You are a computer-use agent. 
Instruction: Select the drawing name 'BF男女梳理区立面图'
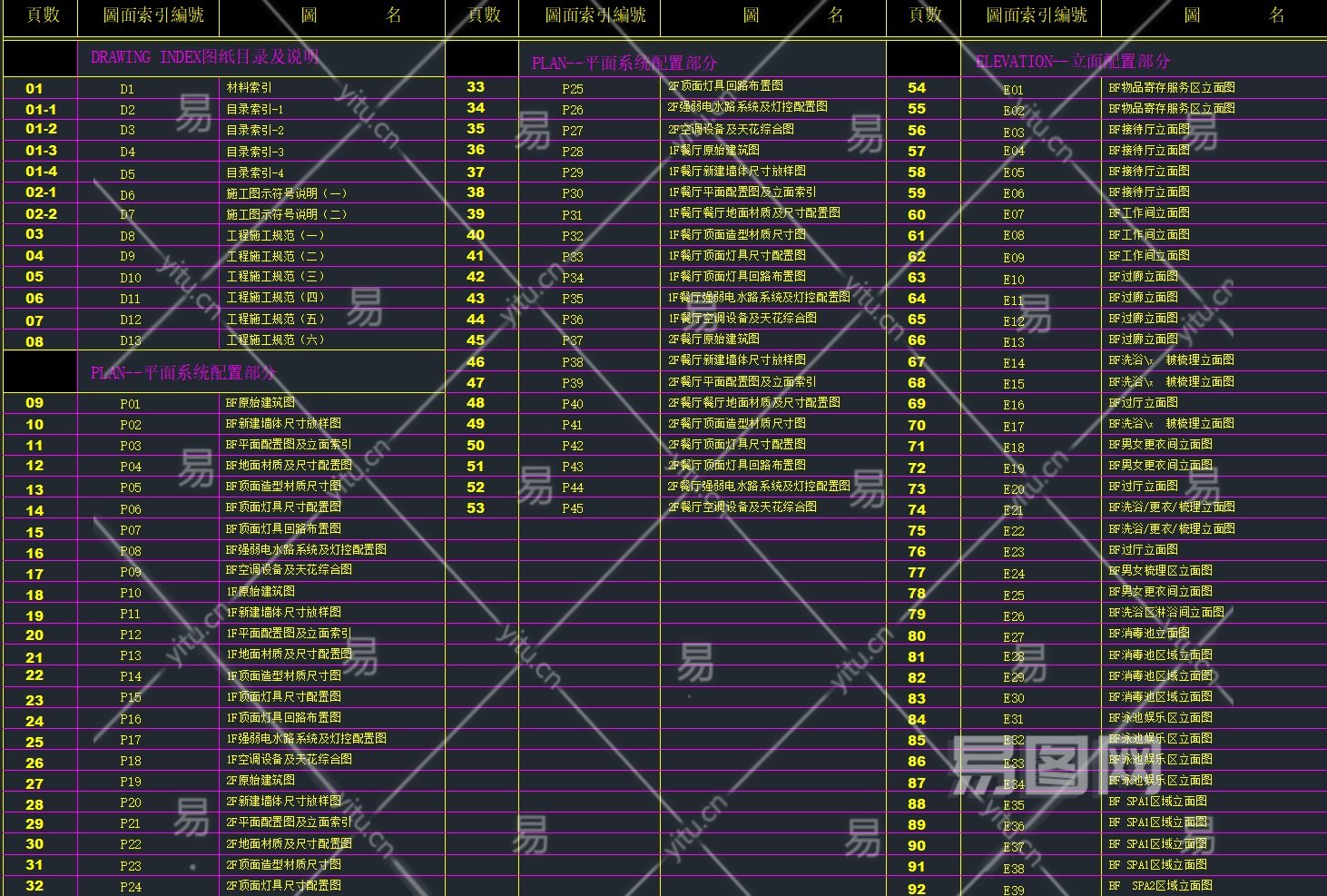click(x=1161, y=570)
